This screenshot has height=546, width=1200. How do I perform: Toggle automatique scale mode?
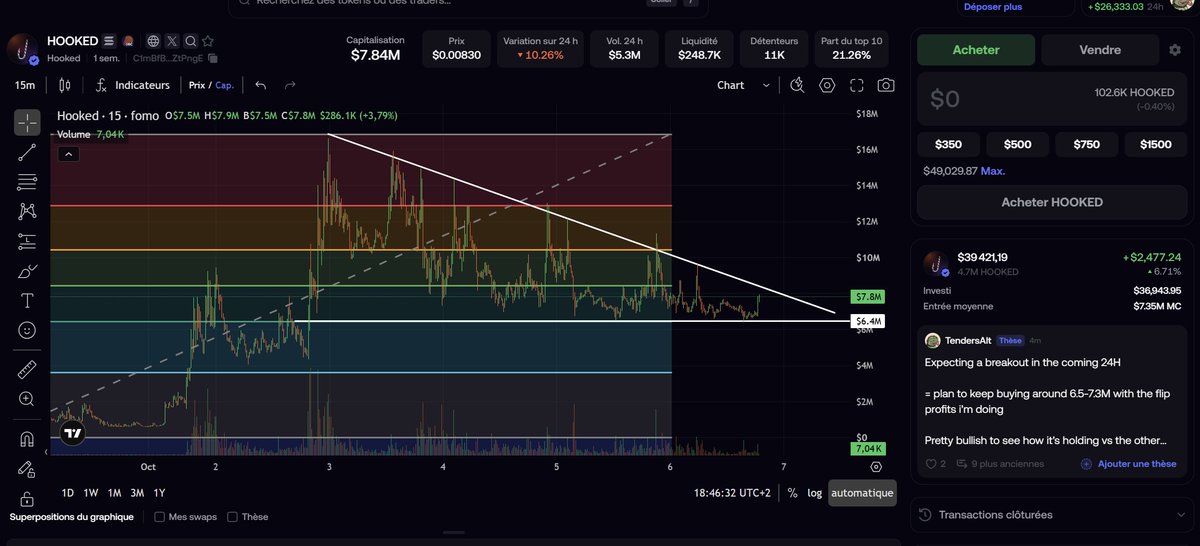861,493
